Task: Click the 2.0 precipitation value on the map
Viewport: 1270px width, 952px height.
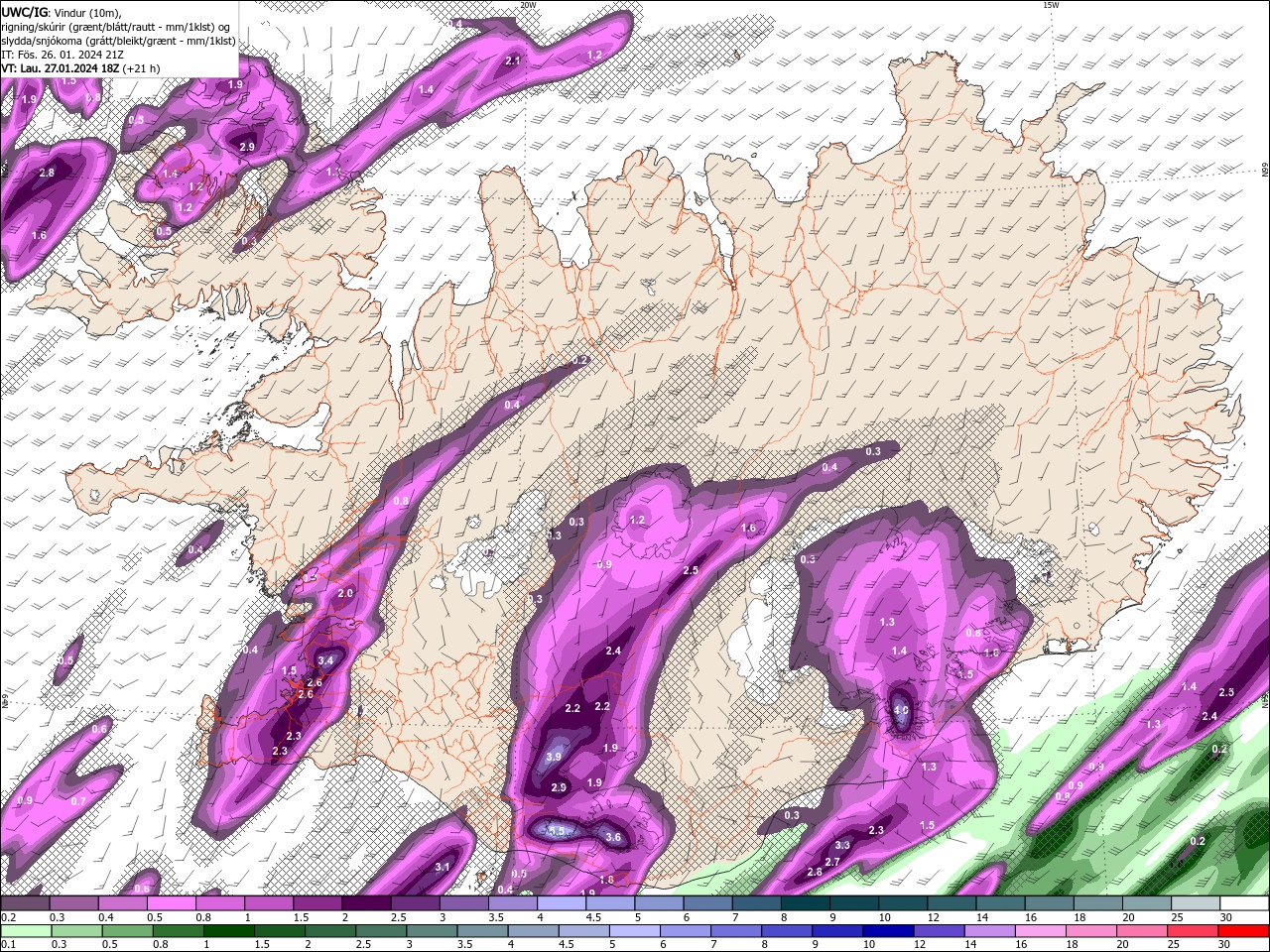Action: pos(345,593)
